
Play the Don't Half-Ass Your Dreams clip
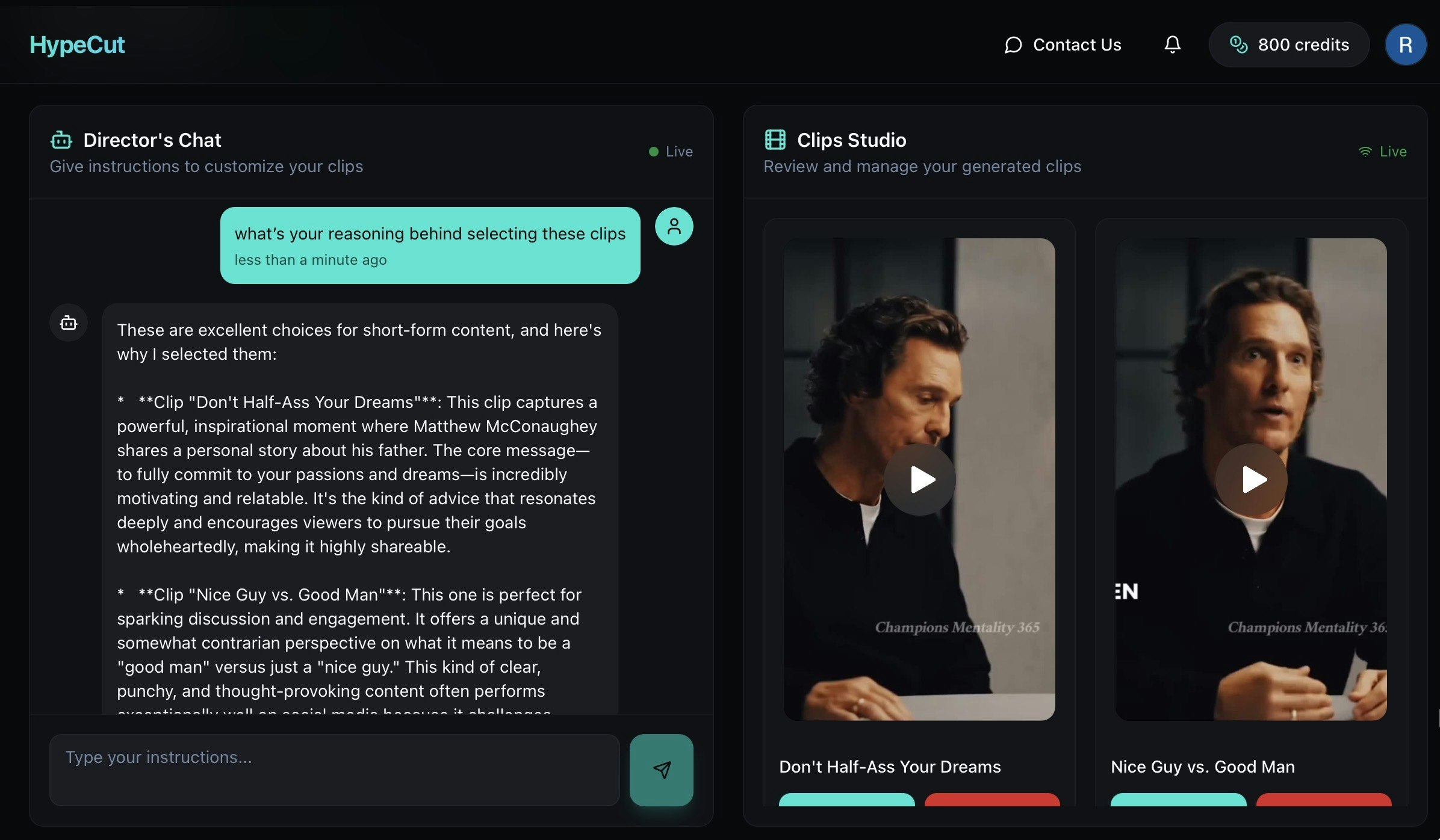click(x=919, y=478)
